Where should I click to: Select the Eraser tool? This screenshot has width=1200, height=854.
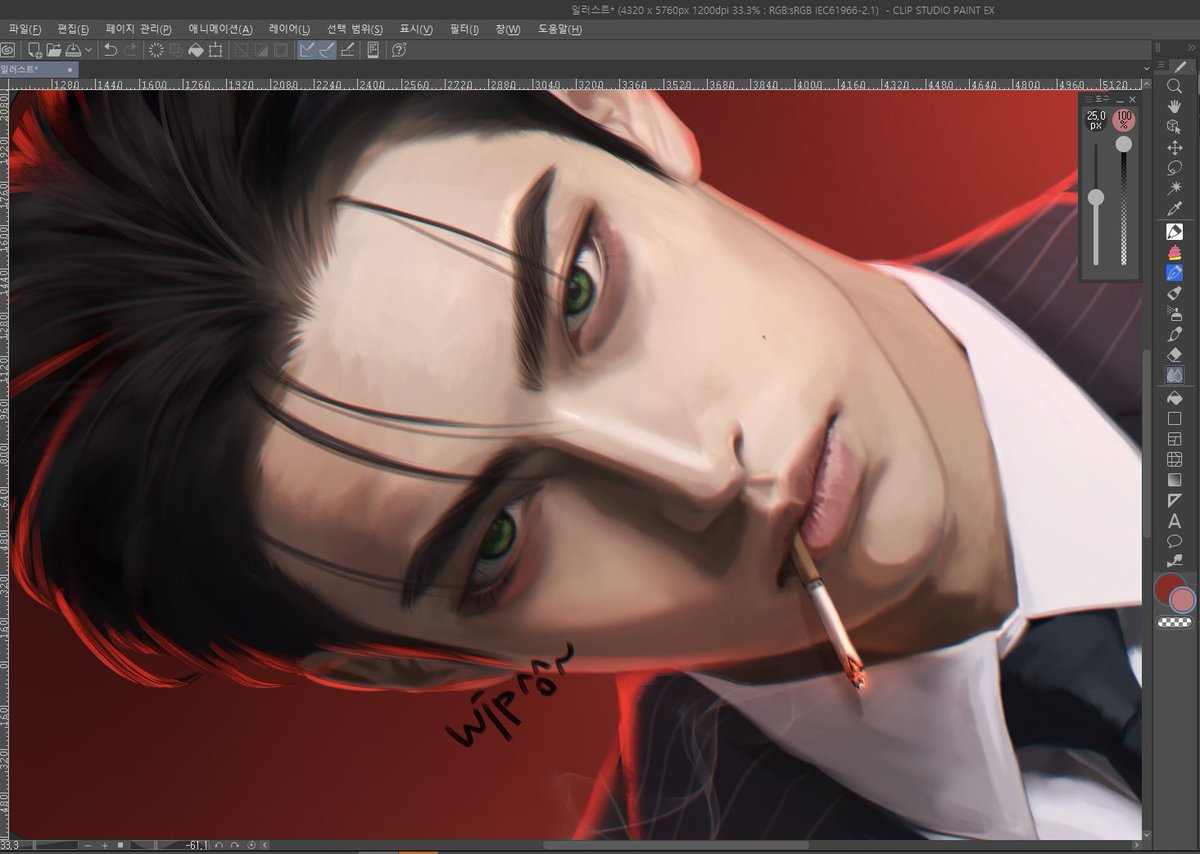(1175, 354)
